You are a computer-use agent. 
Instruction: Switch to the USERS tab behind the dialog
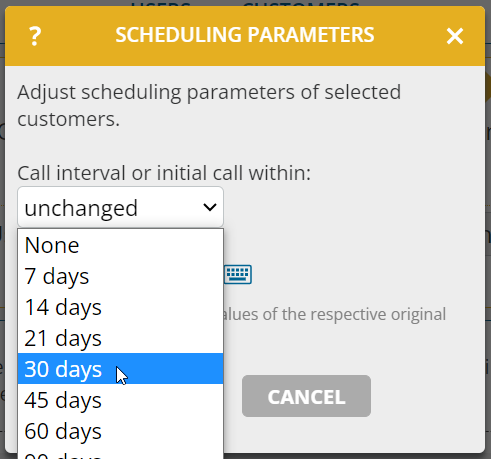[161, 3]
